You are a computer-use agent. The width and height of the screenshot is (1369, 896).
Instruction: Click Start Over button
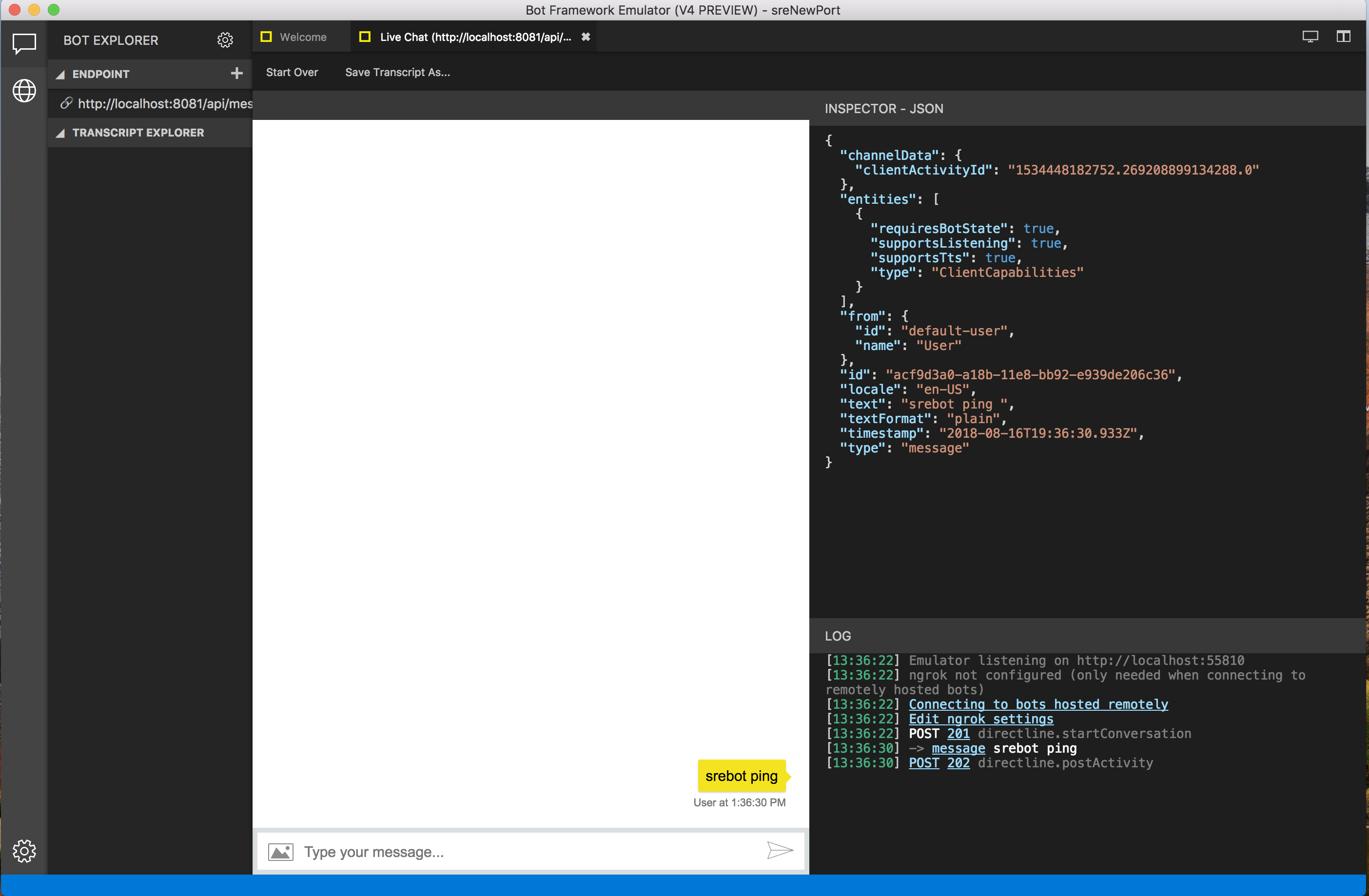coord(292,73)
